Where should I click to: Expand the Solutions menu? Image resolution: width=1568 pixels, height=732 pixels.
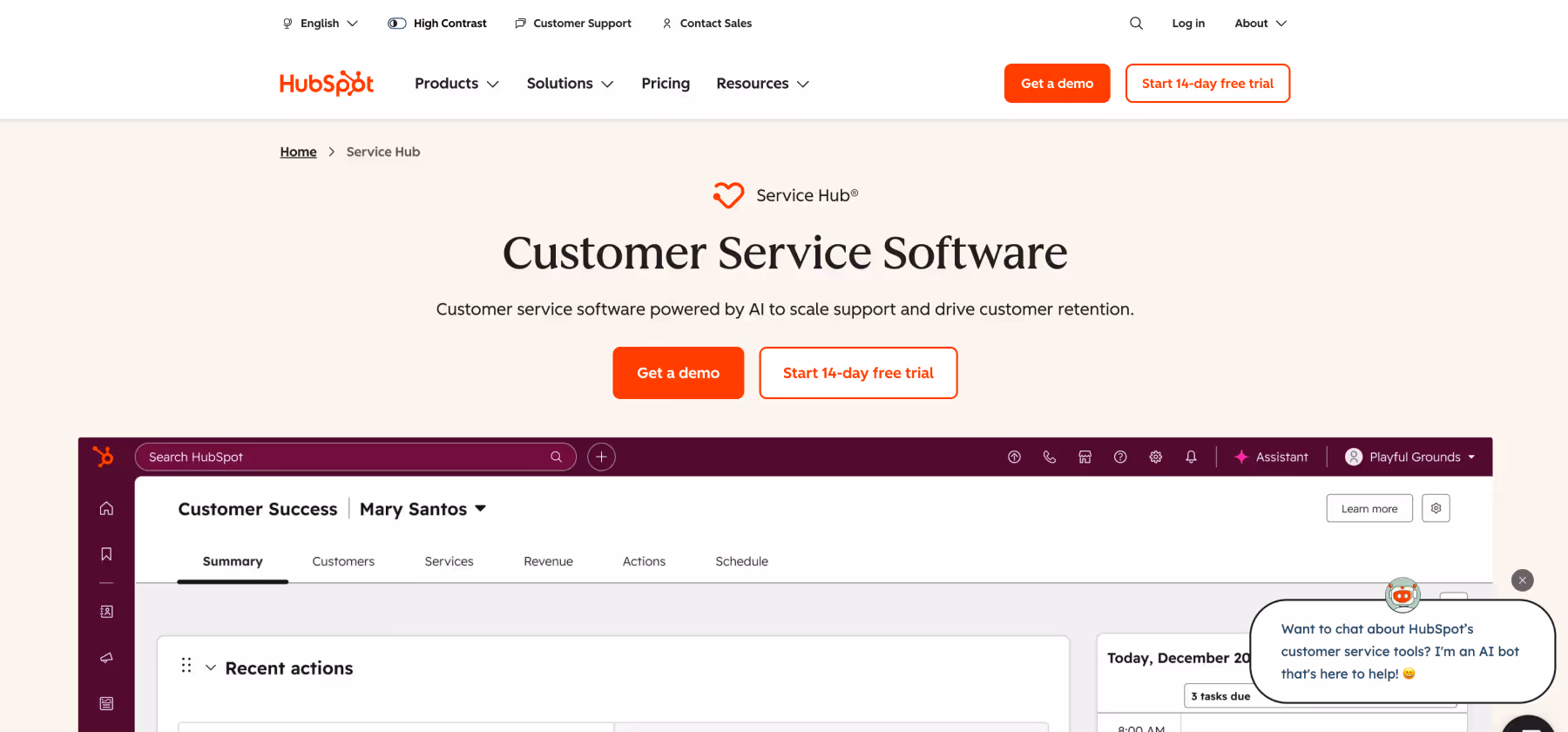tap(570, 84)
